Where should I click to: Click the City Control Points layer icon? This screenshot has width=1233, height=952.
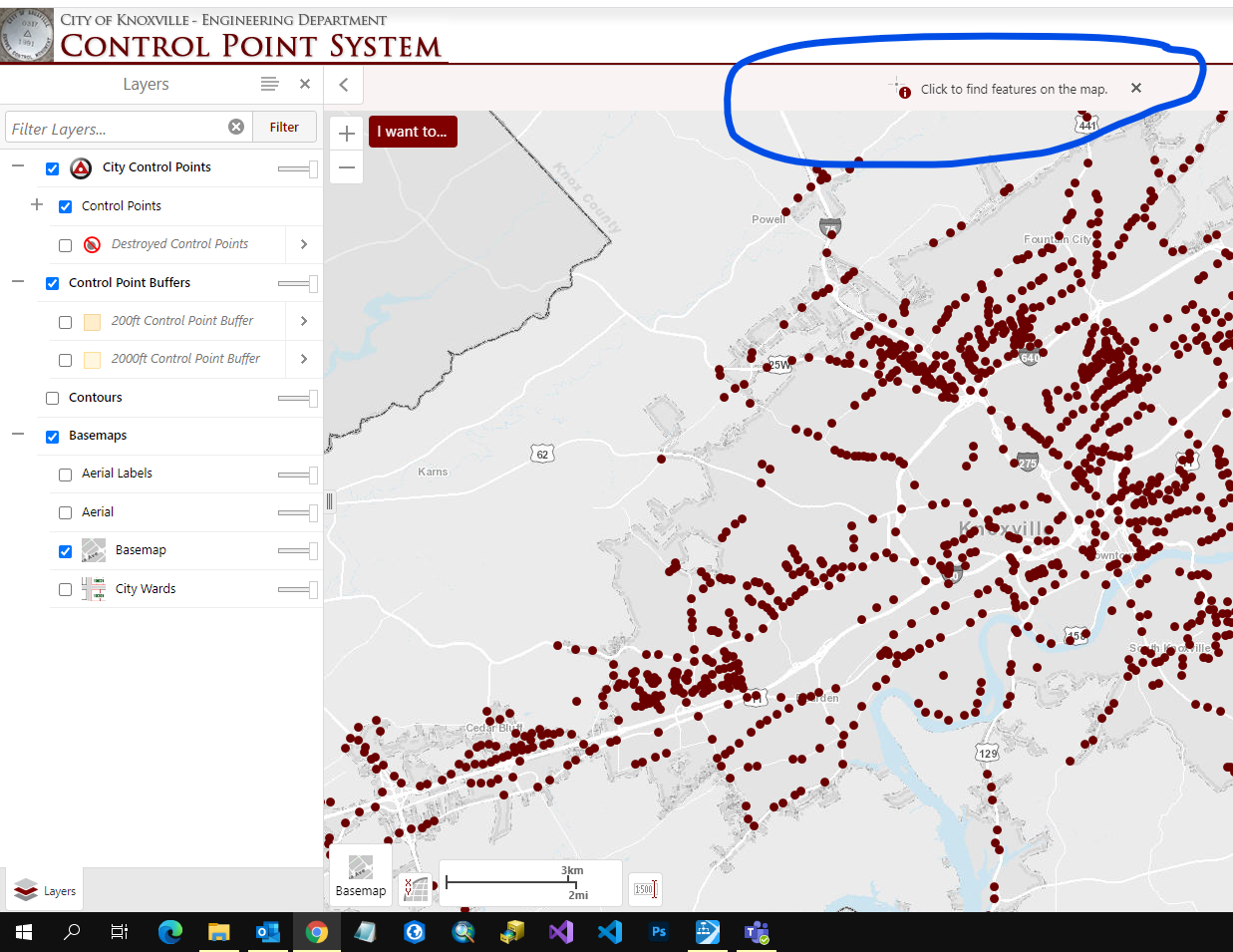tap(82, 167)
